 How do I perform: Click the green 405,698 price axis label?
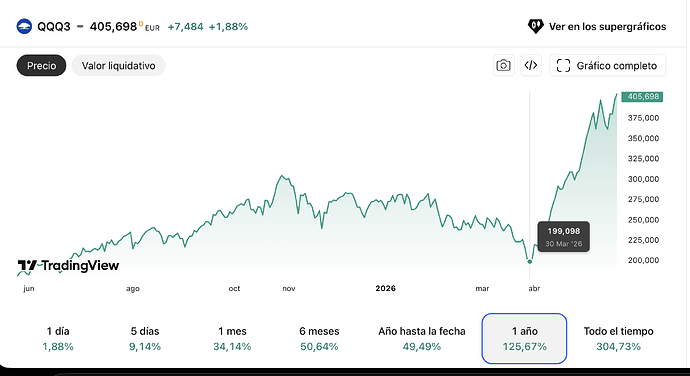tap(642, 96)
